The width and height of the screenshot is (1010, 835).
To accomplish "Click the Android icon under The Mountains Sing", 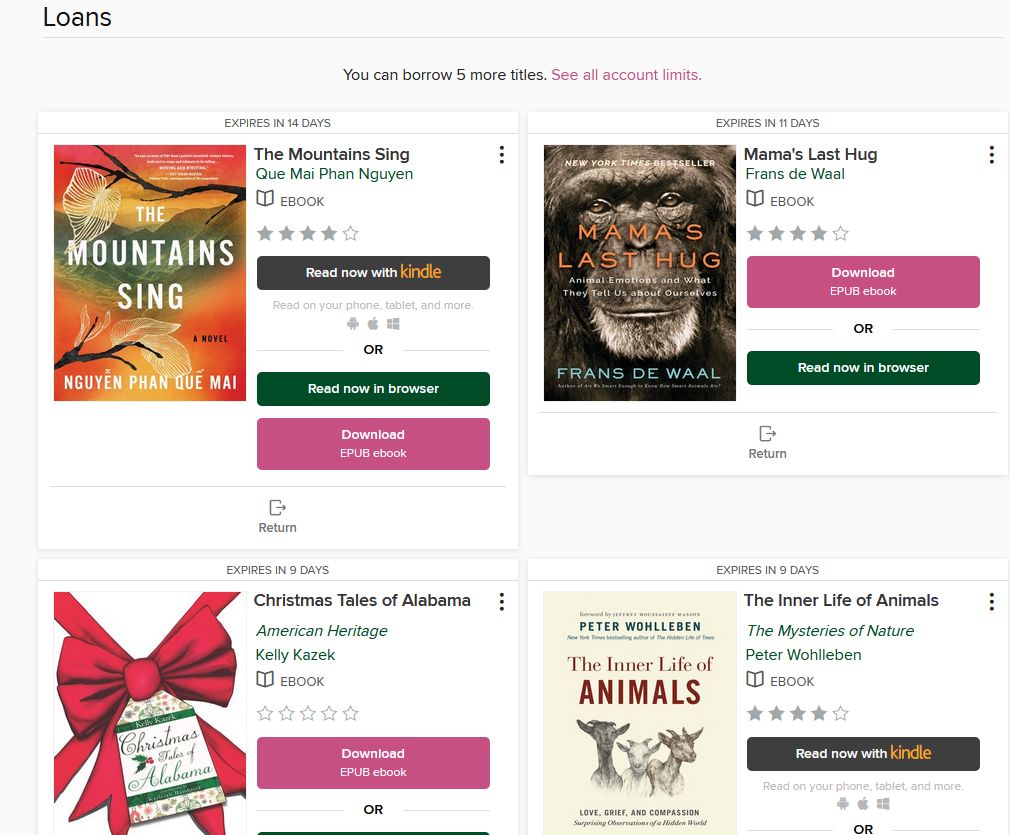I will (352, 324).
